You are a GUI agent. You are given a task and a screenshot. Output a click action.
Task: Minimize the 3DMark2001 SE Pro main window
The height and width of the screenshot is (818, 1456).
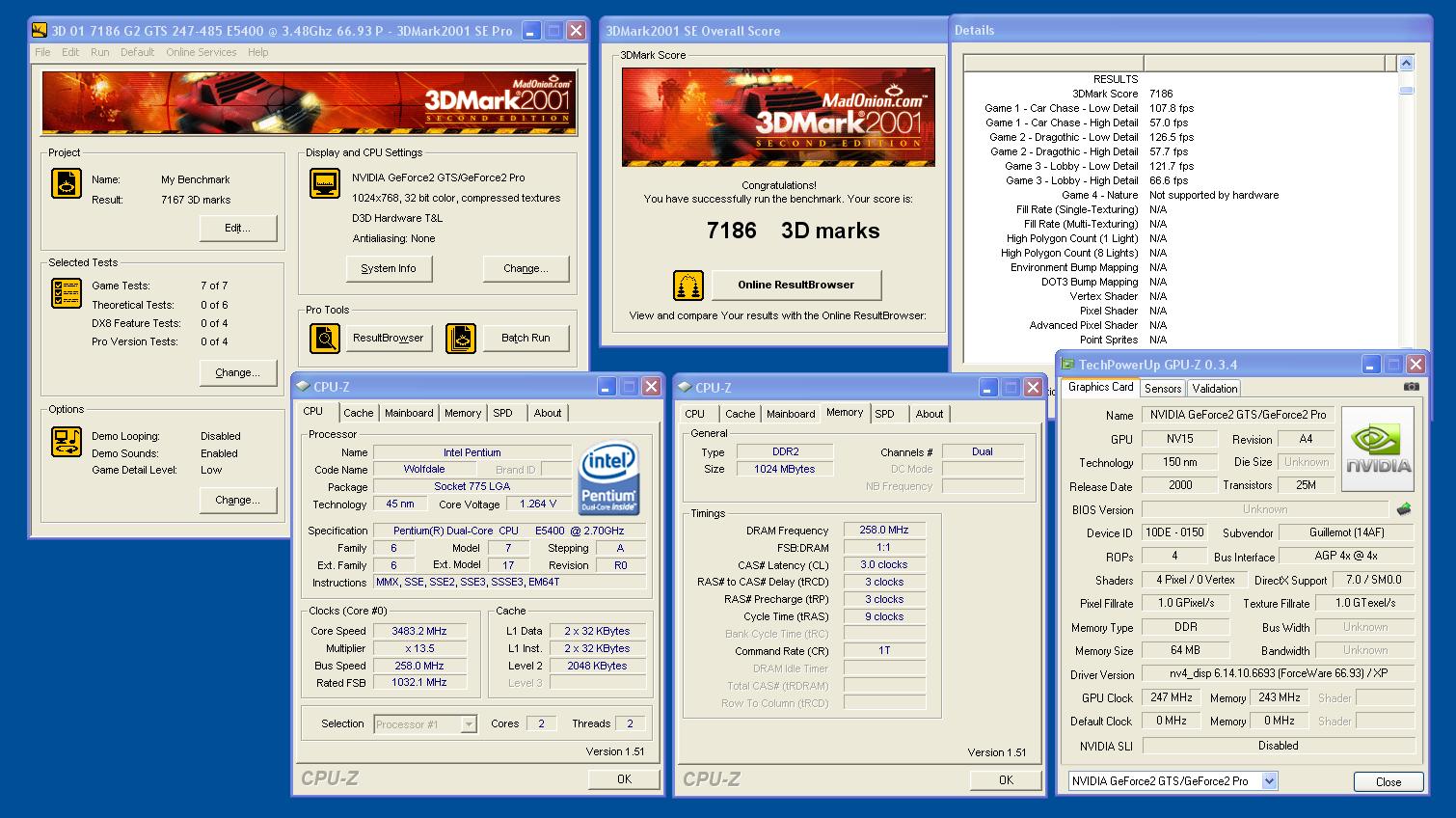click(531, 31)
